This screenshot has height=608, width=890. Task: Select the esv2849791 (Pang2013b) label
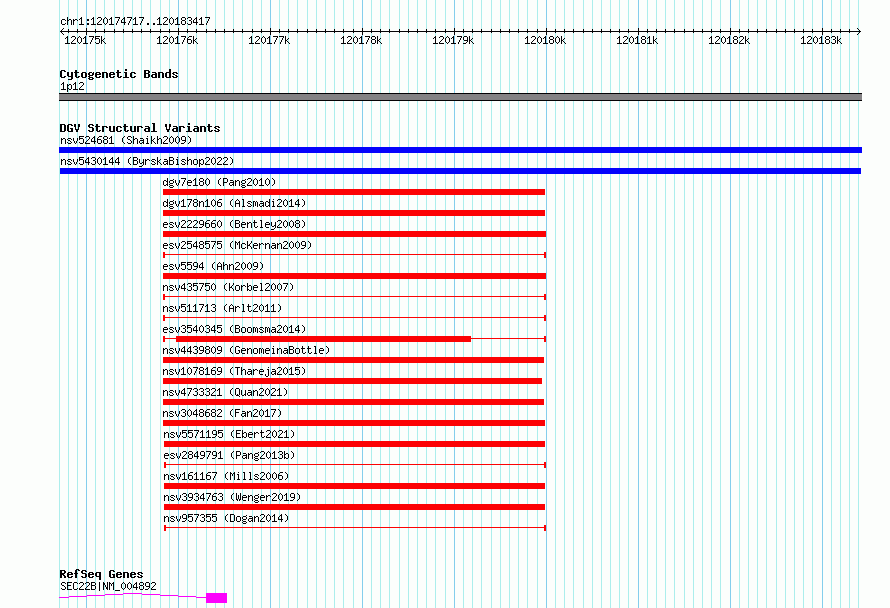229,455
